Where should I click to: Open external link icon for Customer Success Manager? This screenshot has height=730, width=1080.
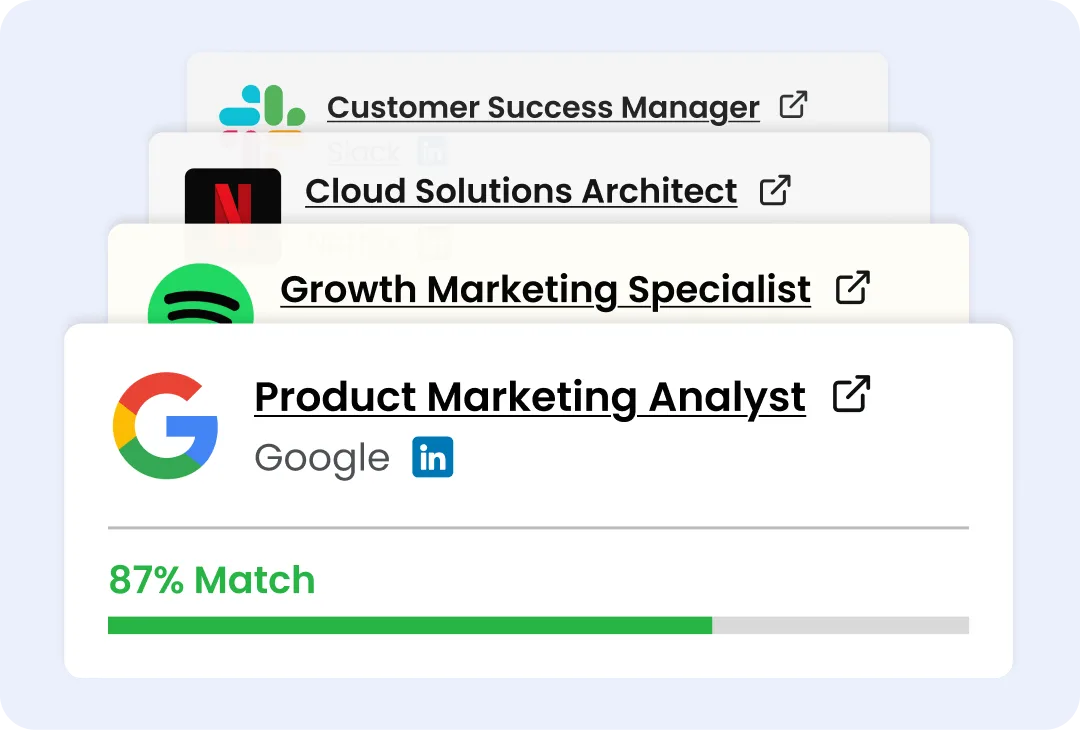coord(793,105)
